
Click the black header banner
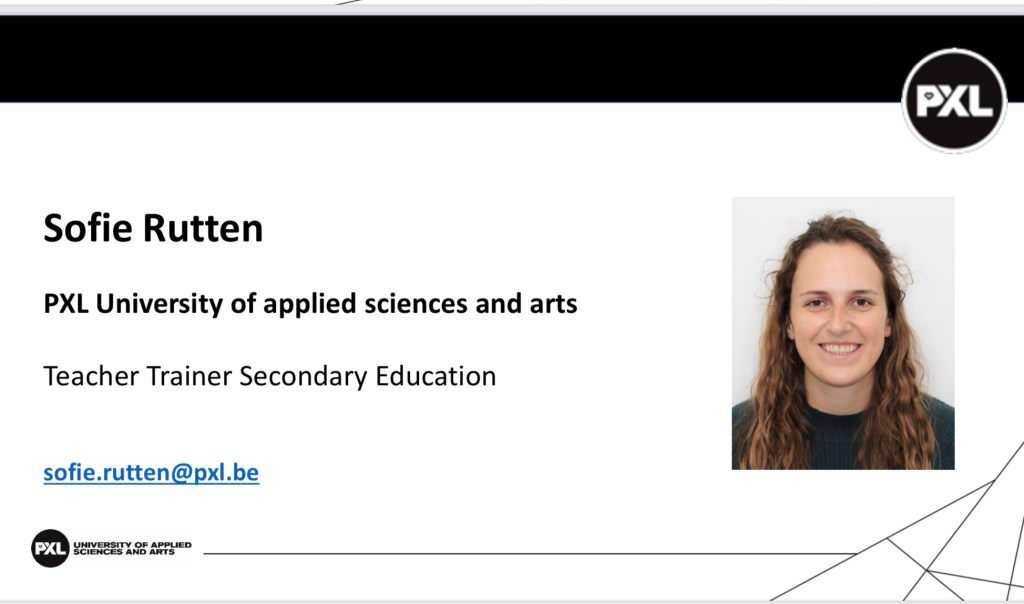pyautogui.click(x=450, y=58)
